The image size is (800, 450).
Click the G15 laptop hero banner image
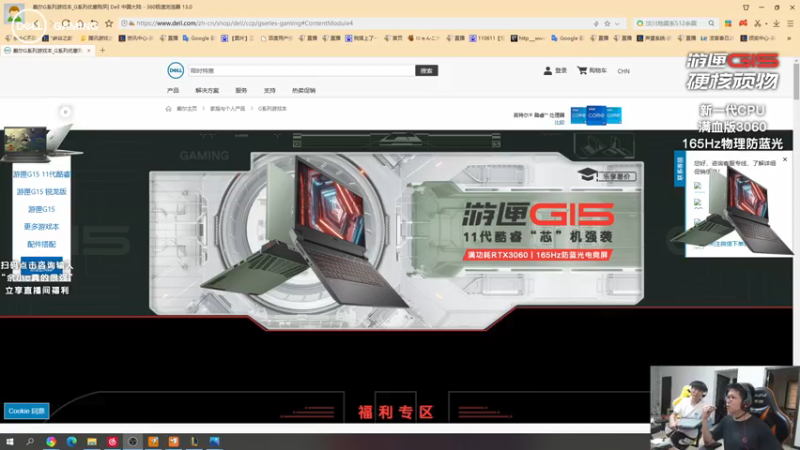tap(396, 240)
